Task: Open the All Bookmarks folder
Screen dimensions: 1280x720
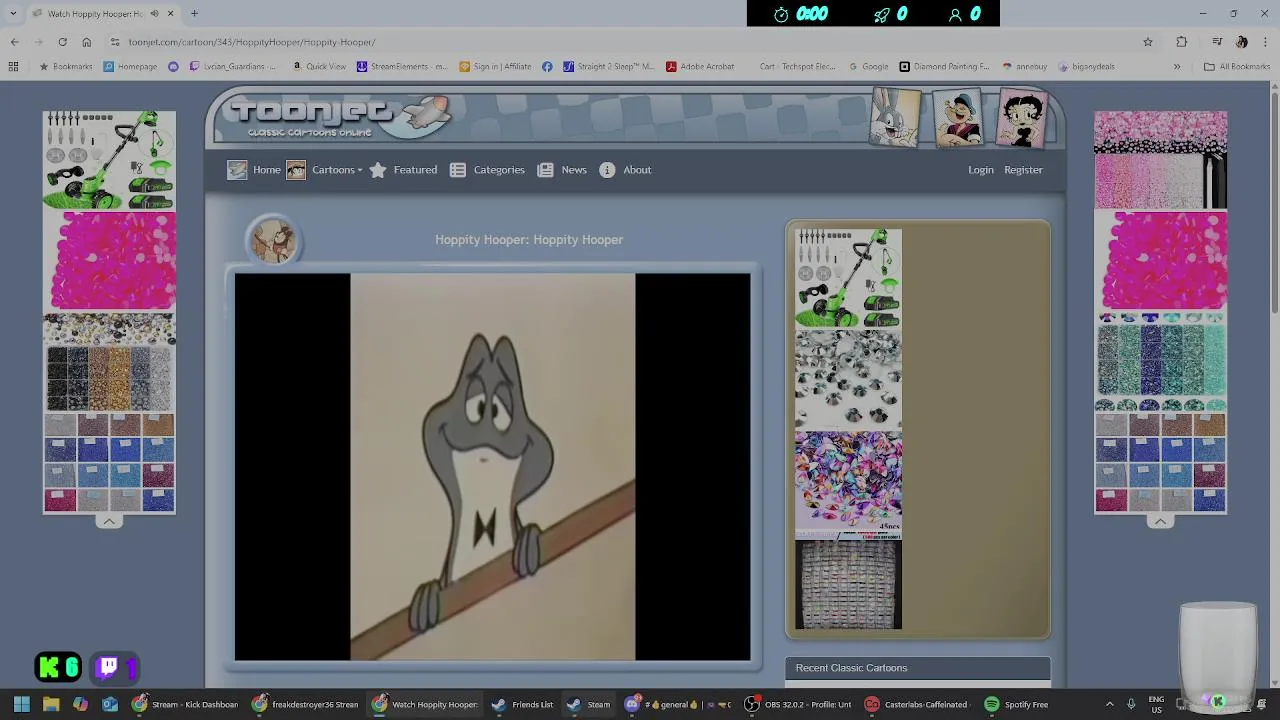Action: 1237,67
